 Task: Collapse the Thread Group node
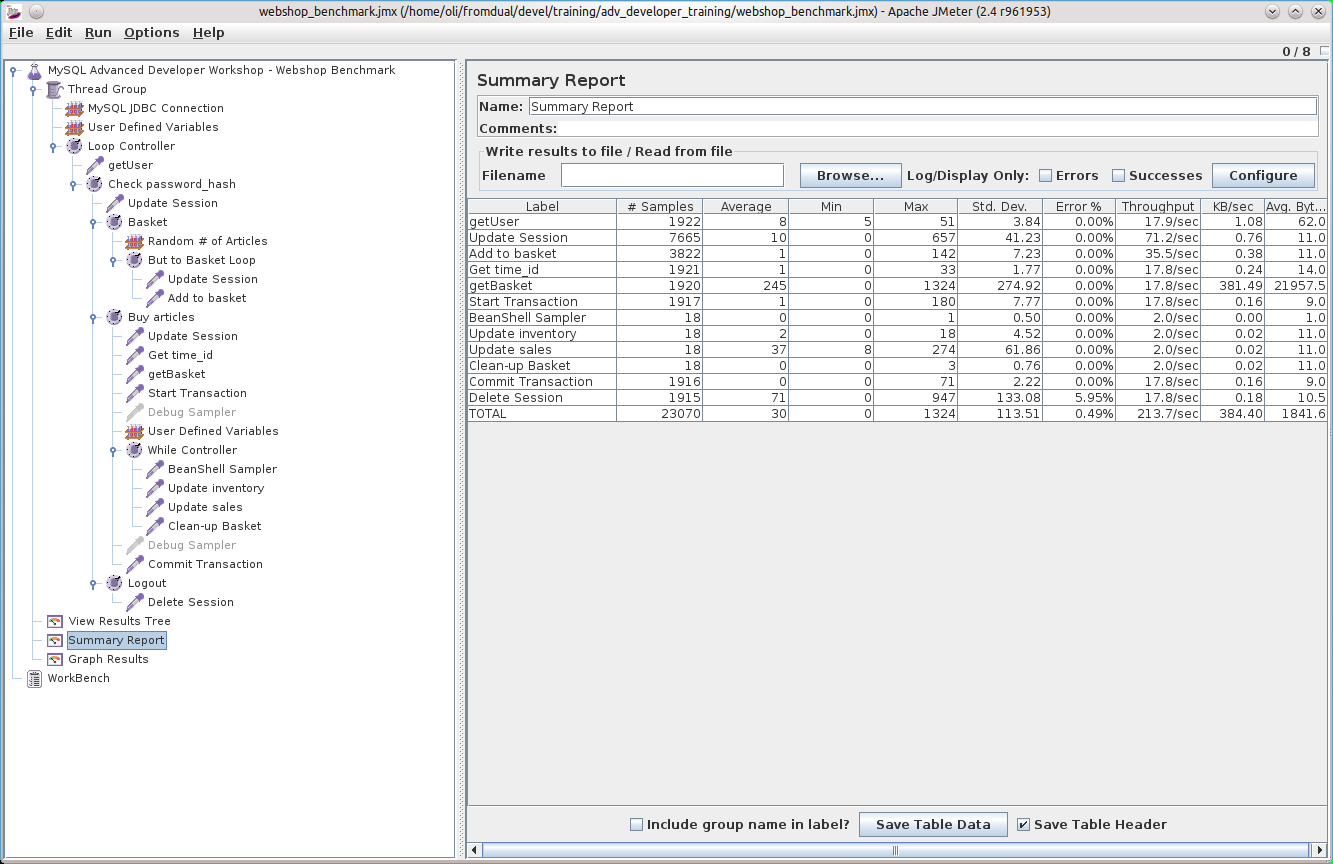[33, 89]
